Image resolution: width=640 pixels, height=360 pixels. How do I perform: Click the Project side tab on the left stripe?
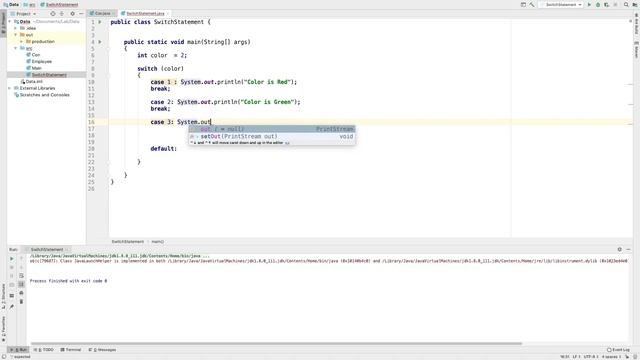pyautogui.click(x=3, y=23)
